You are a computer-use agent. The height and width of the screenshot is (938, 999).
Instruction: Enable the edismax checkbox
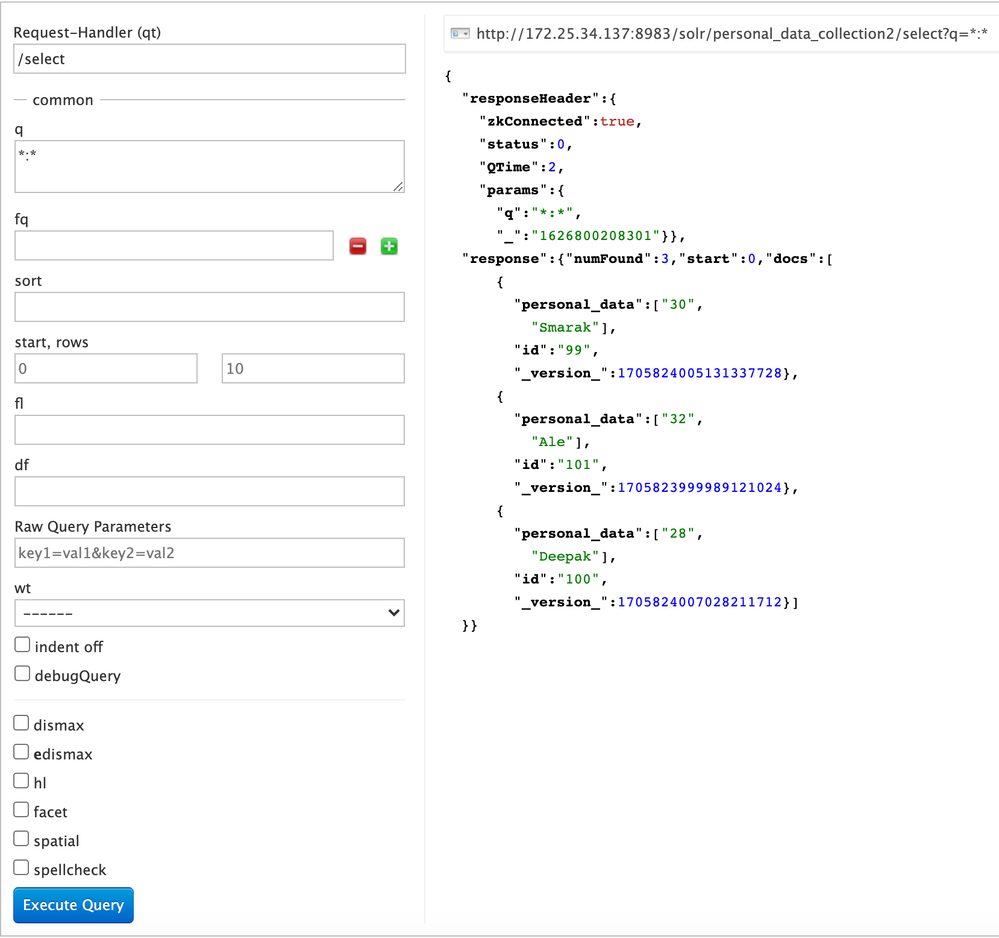click(21, 752)
